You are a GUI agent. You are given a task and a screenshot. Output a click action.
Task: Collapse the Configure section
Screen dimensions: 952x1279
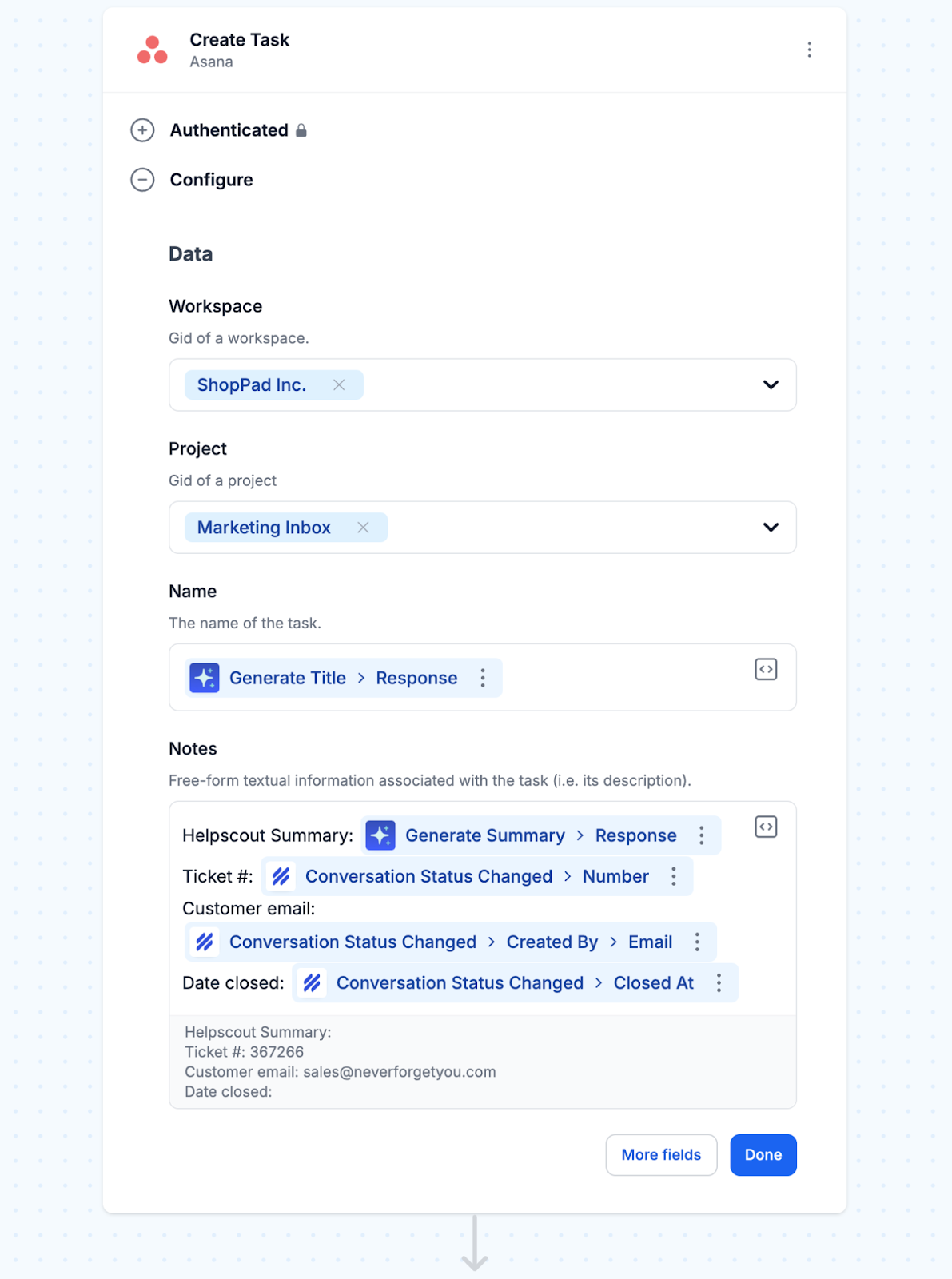click(142, 180)
